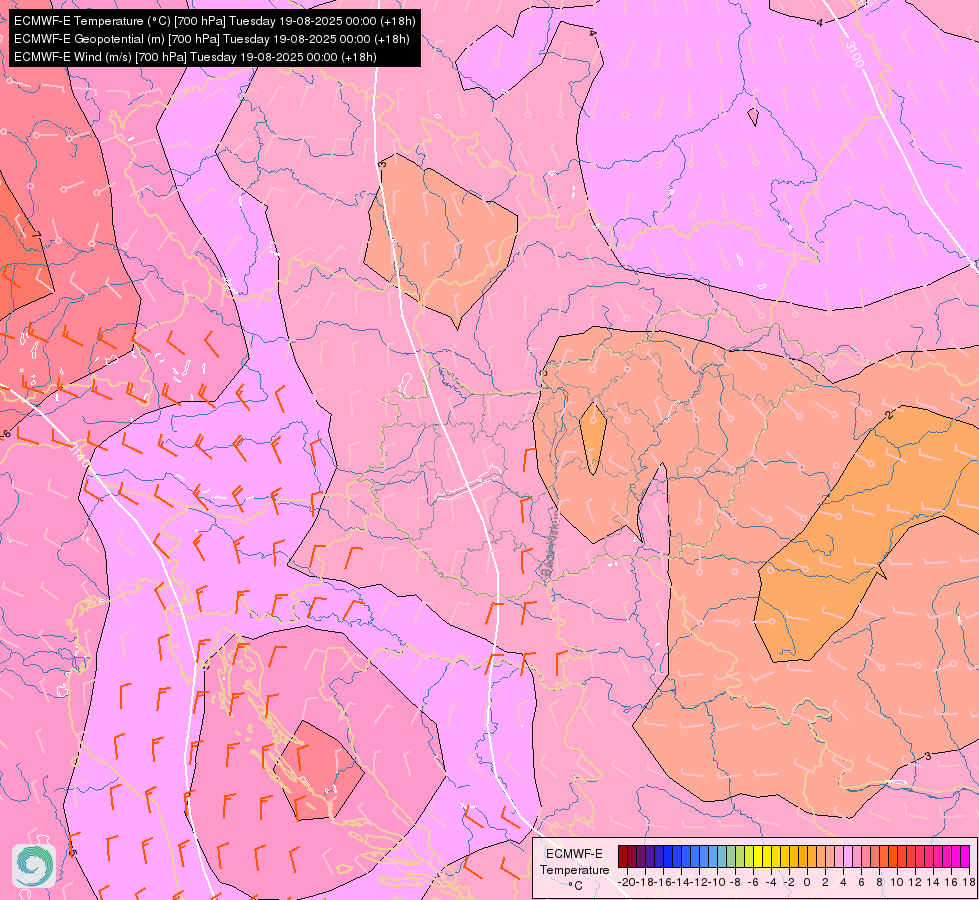This screenshot has width=979, height=900.
Task: Select the ECMWF-E Geopotential title line
Action: [x=212, y=39]
